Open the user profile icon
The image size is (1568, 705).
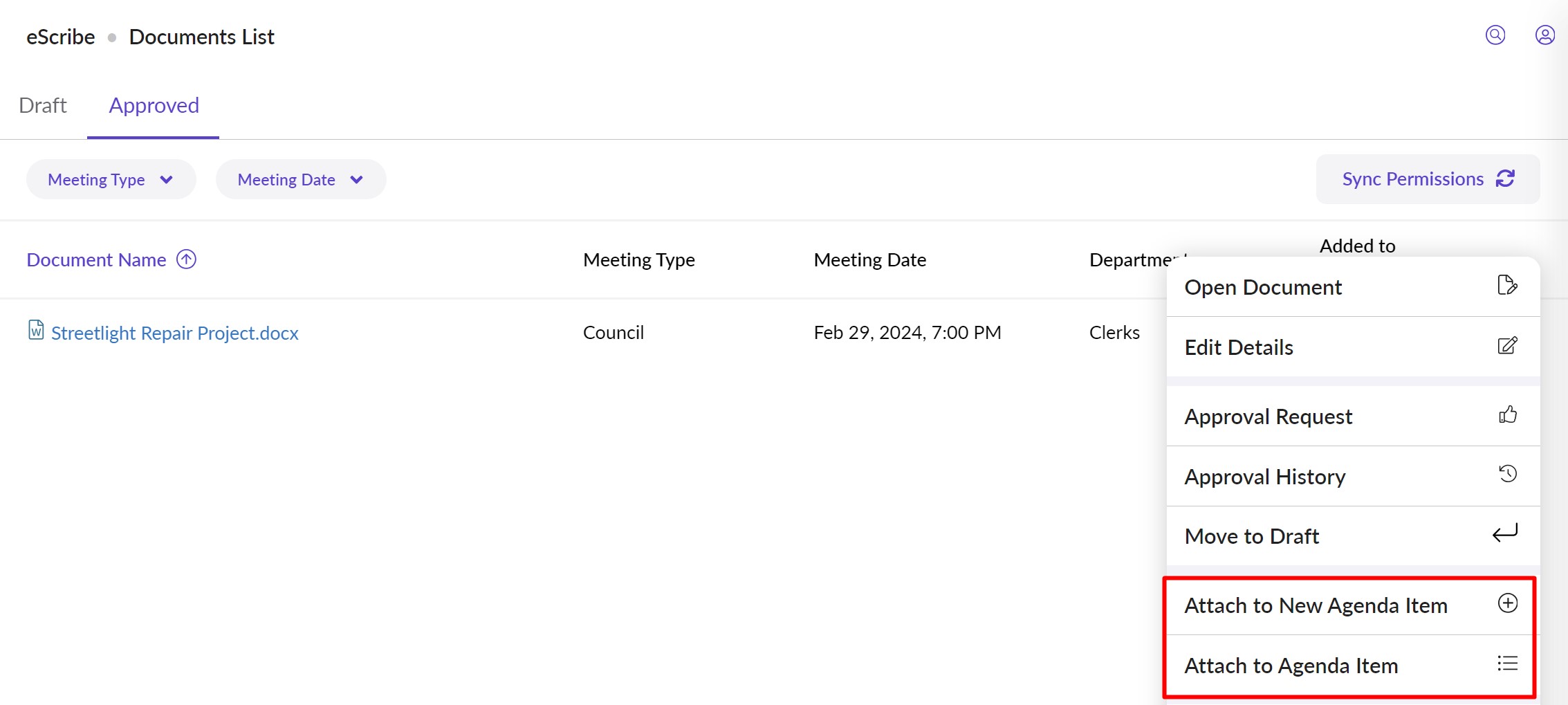(1544, 35)
